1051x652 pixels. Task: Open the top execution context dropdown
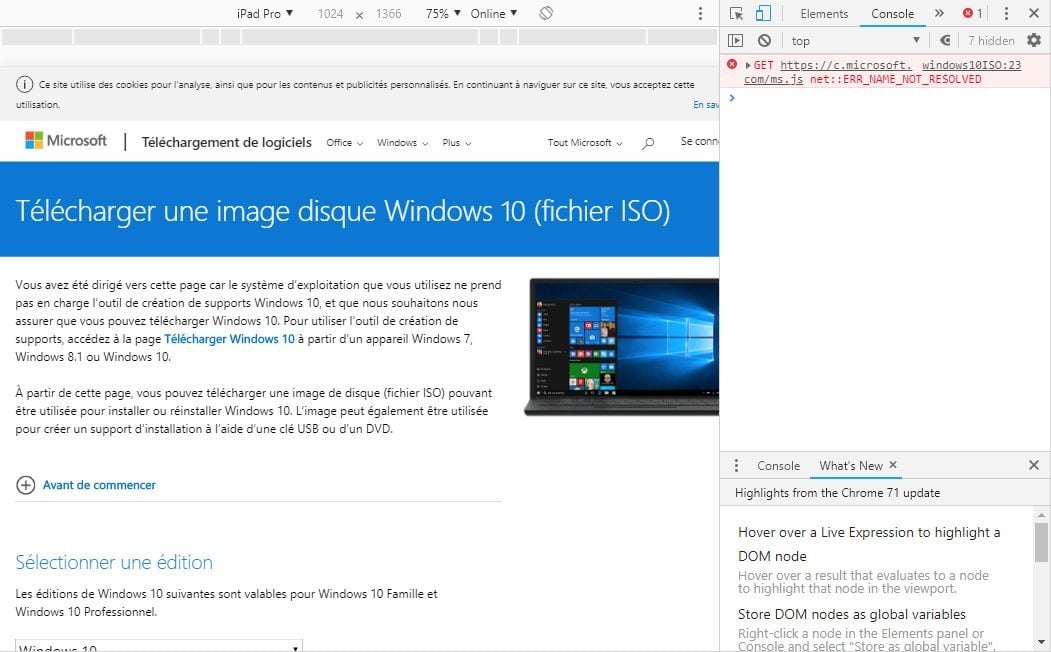[x=855, y=40]
